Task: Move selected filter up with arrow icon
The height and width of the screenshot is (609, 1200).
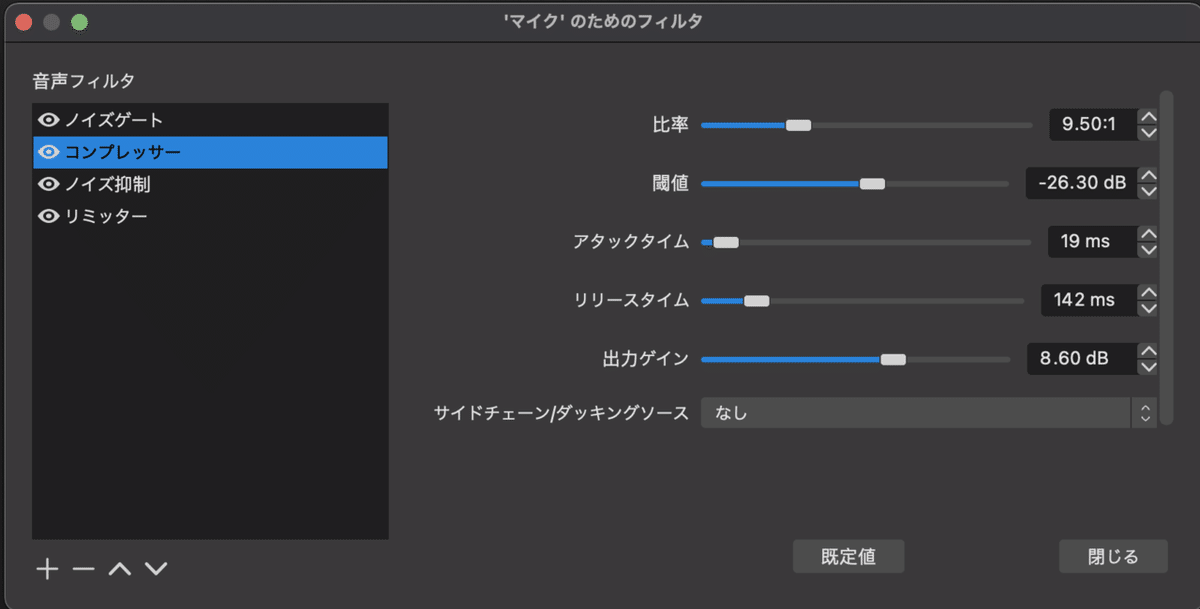Action: [x=119, y=569]
